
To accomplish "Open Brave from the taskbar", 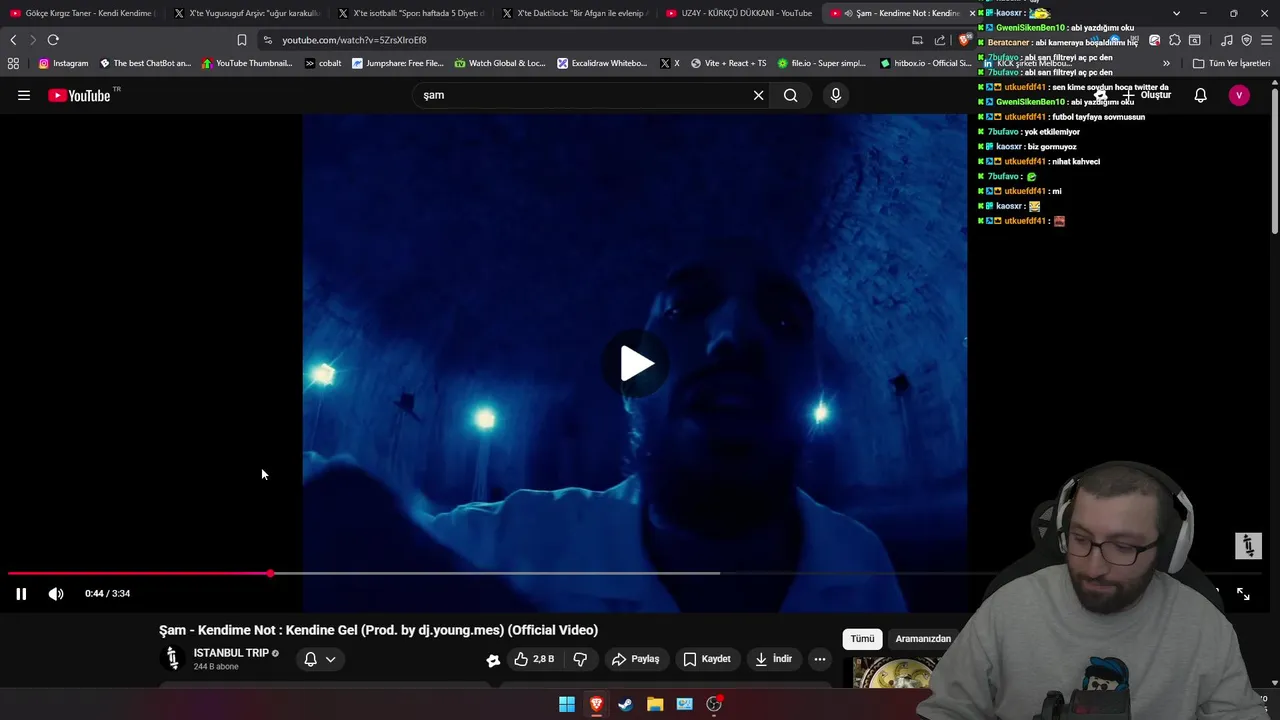I will click(x=596, y=704).
